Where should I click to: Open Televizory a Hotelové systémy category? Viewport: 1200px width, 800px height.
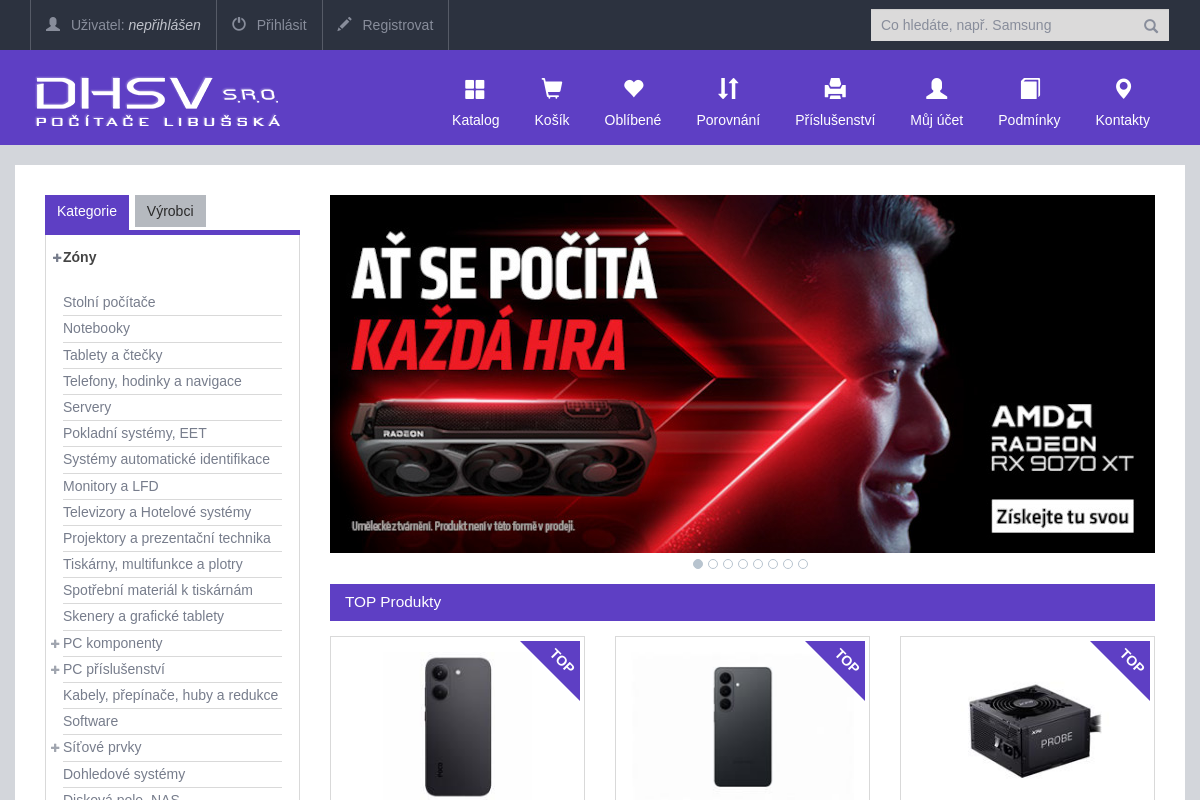pyautogui.click(x=157, y=512)
